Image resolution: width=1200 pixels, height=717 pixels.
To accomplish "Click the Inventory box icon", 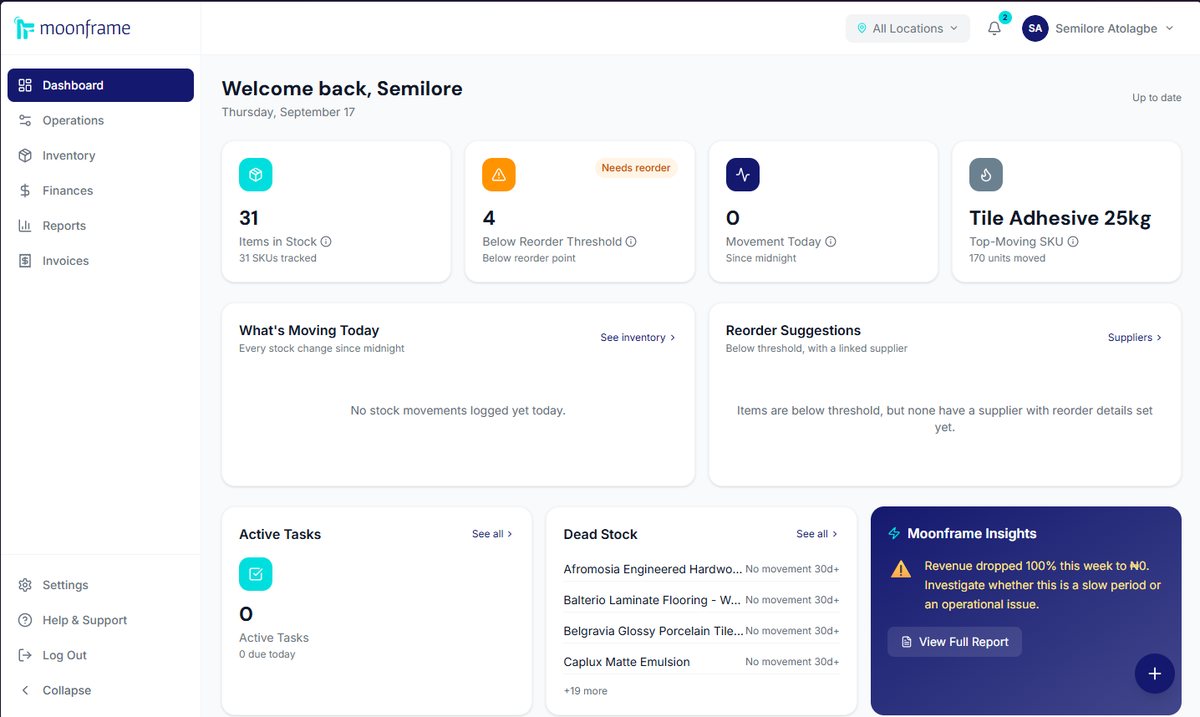I will click(x=25, y=155).
